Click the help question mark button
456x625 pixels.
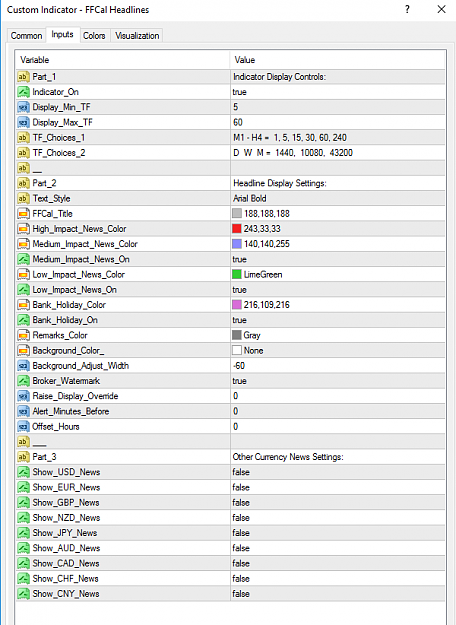point(407,9)
